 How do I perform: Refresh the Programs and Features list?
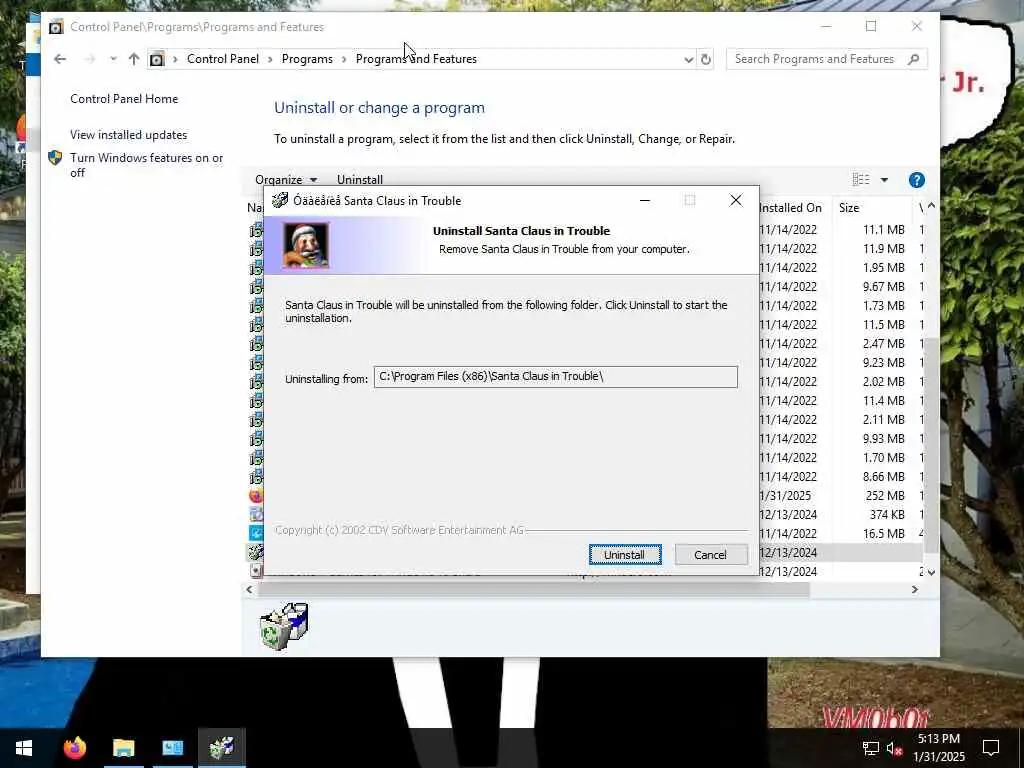coord(706,59)
